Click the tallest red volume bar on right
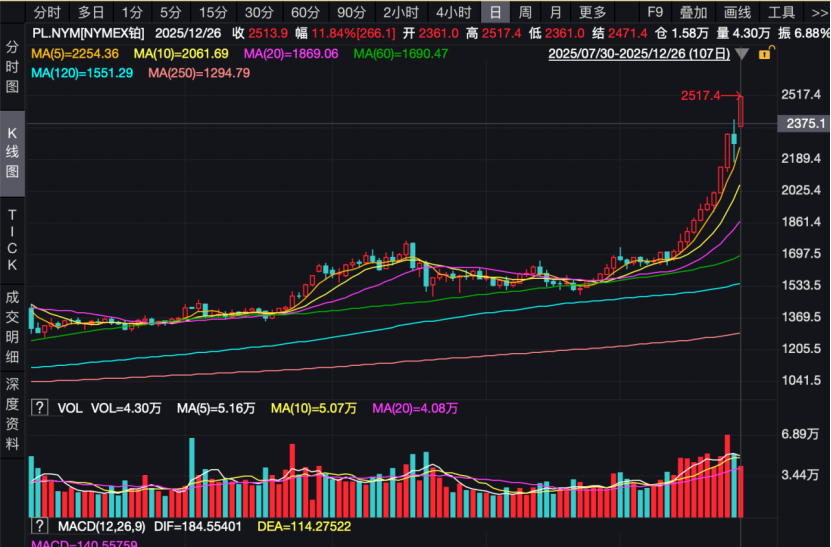The width and height of the screenshot is (831, 547). coord(728,476)
